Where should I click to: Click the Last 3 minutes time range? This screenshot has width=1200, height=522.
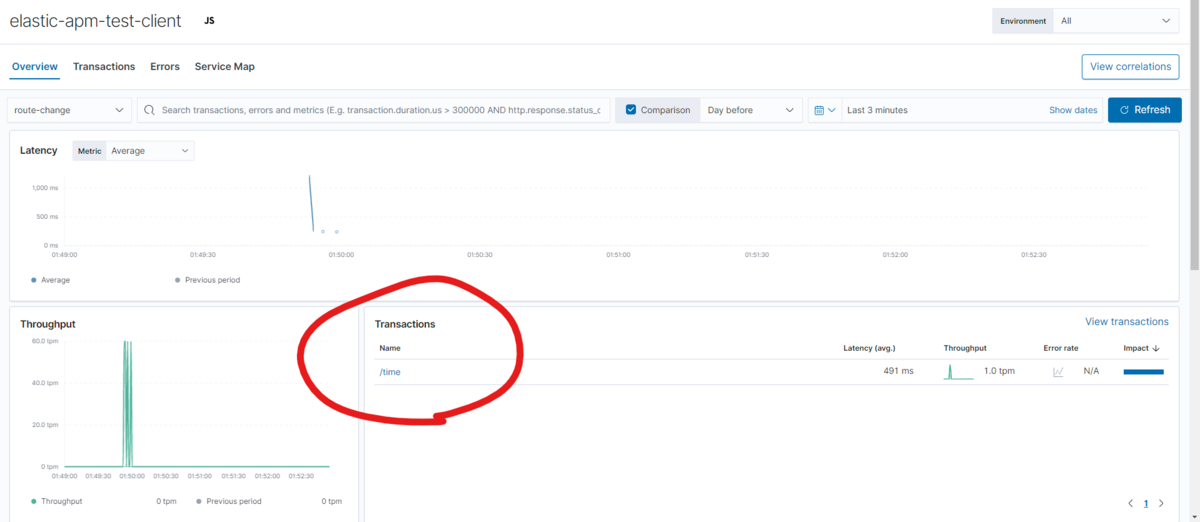pyautogui.click(x=877, y=110)
